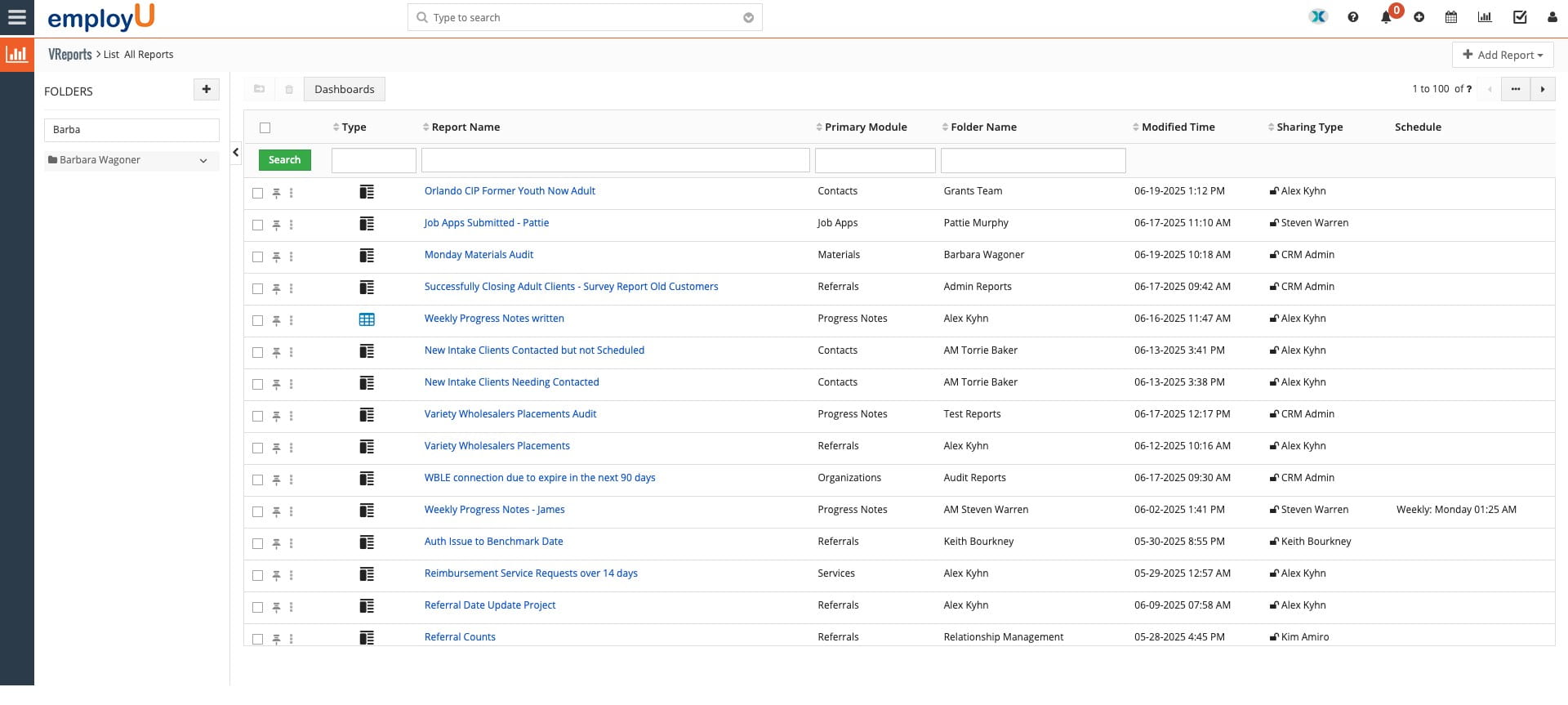Image resolution: width=1568 pixels, height=705 pixels.
Task: Click the user profile icon
Action: pos(1552,17)
